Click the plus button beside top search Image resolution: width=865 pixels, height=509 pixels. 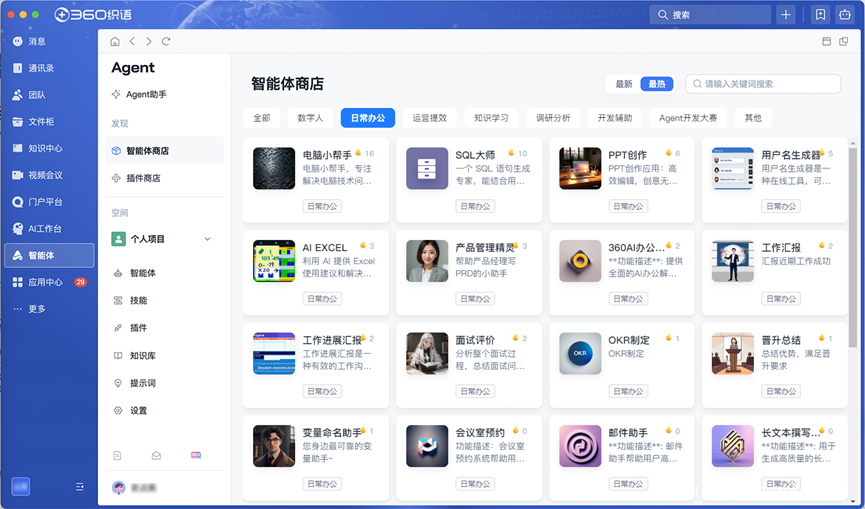pos(786,15)
